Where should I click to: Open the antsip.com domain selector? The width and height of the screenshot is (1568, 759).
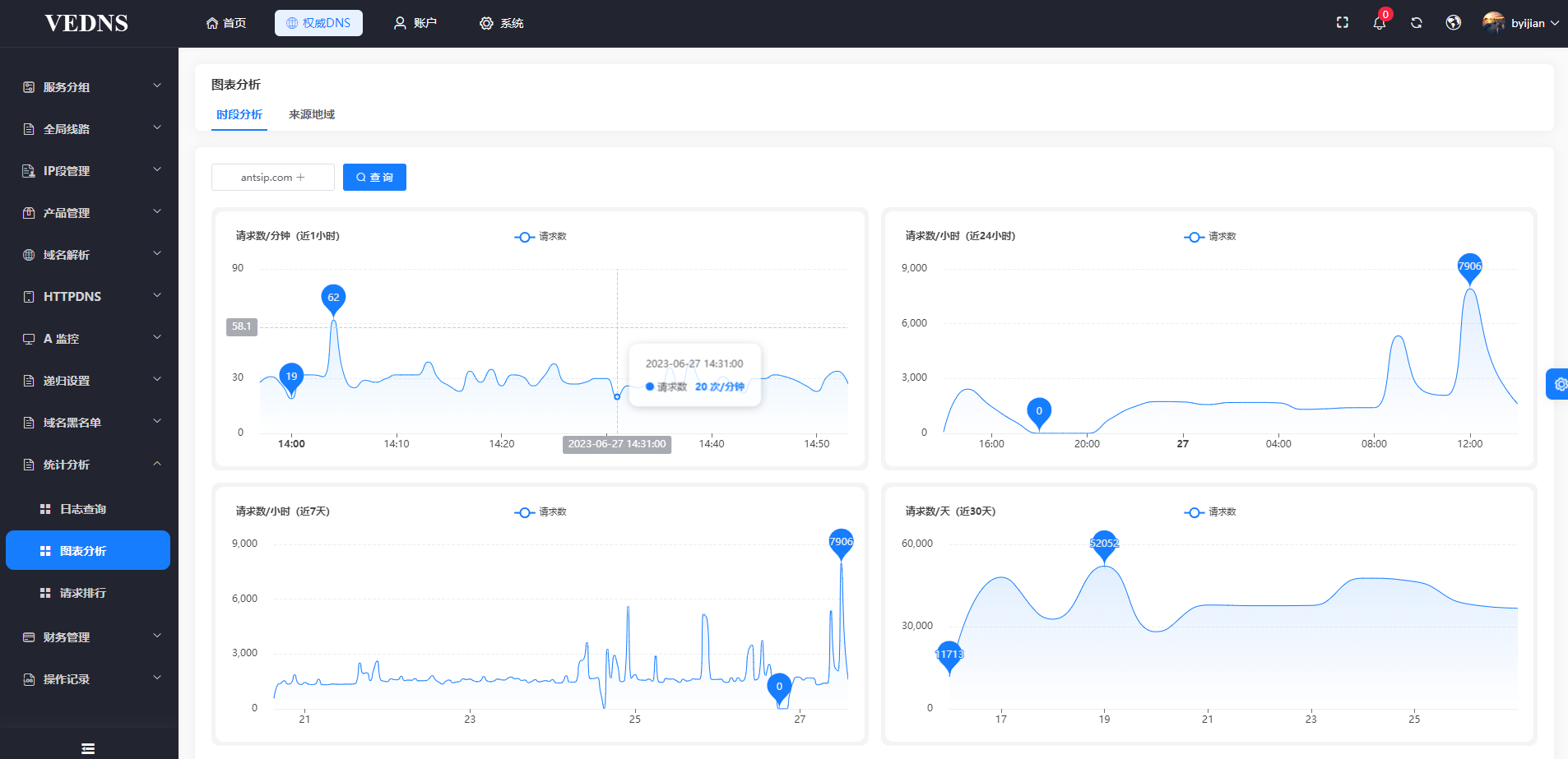[x=272, y=178]
